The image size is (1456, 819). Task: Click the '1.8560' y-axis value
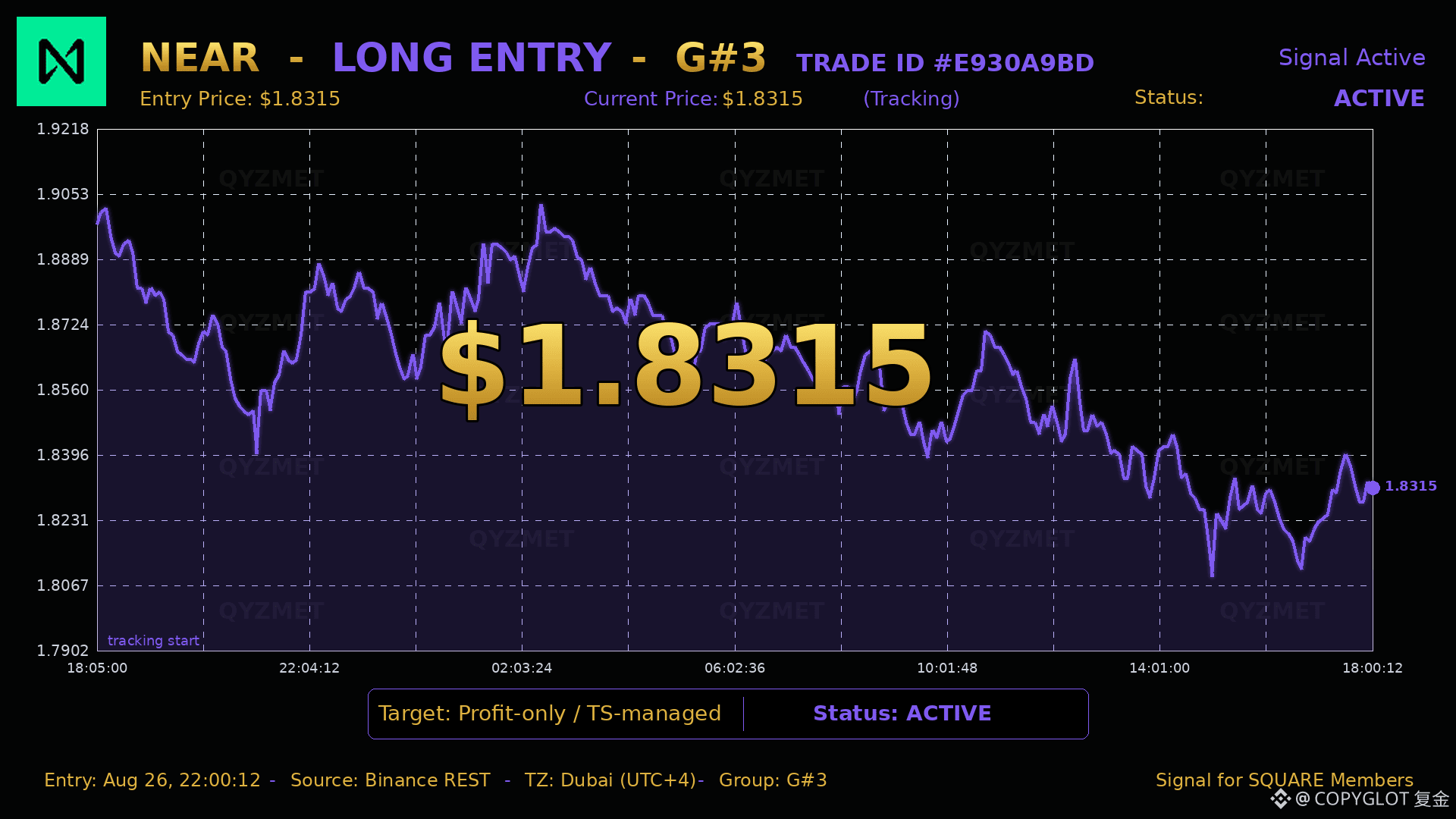click(x=63, y=390)
